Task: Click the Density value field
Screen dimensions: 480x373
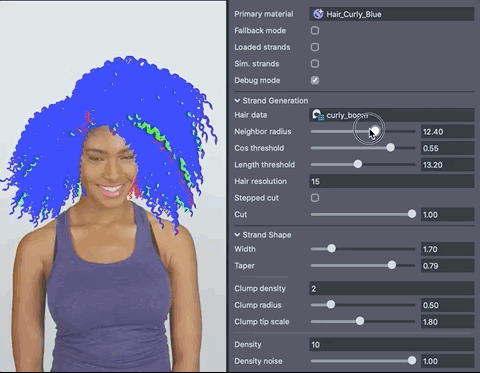Action: pyautogui.click(x=392, y=345)
